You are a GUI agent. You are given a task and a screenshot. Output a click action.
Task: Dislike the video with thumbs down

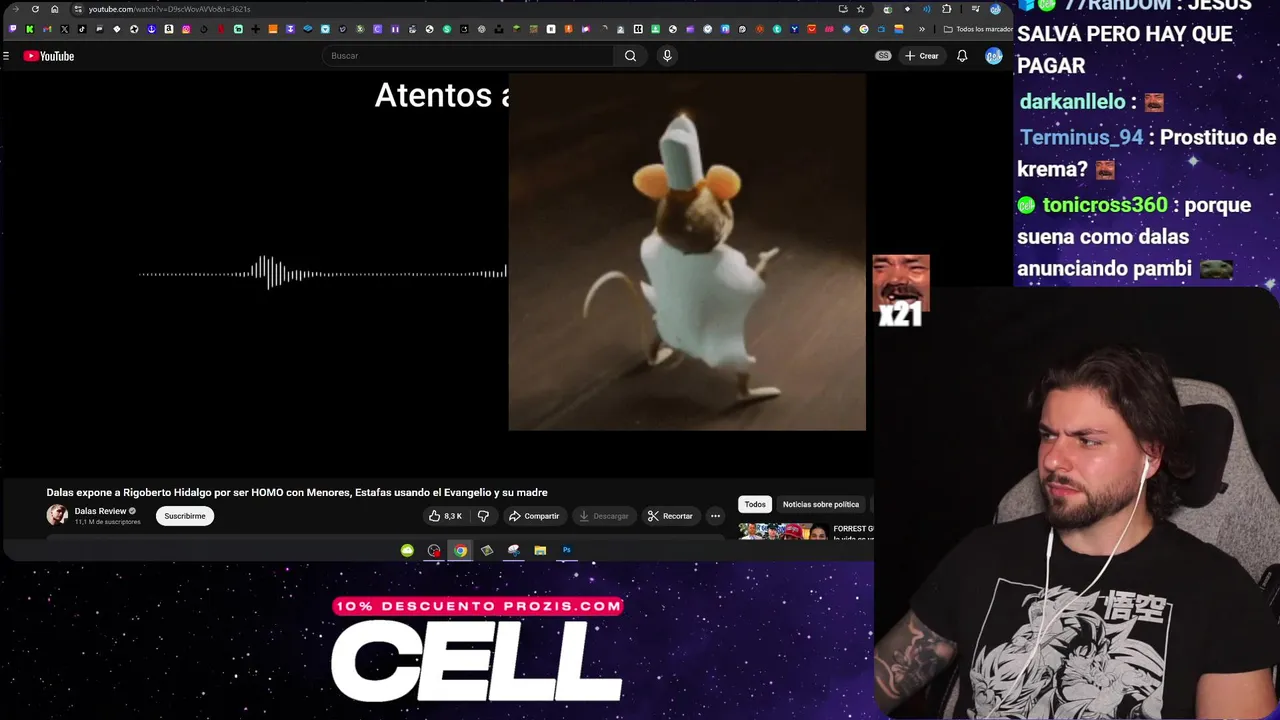pyautogui.click(x=483, y=516)
